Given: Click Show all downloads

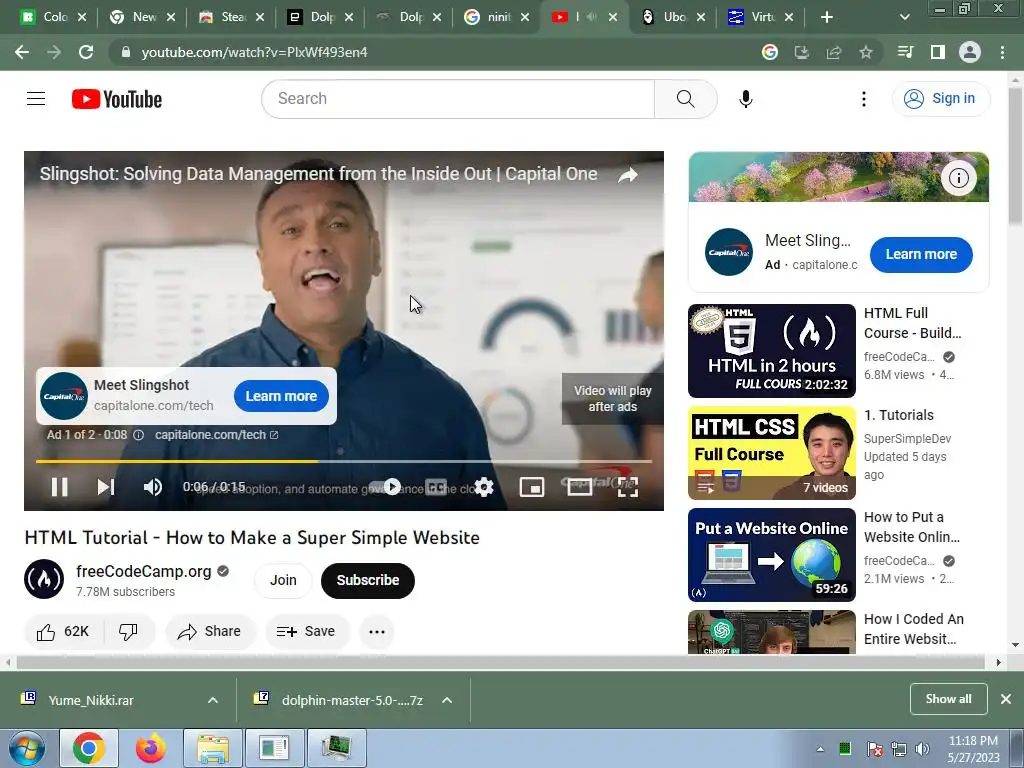Looking at the screenshot, I should coord(948,699).
